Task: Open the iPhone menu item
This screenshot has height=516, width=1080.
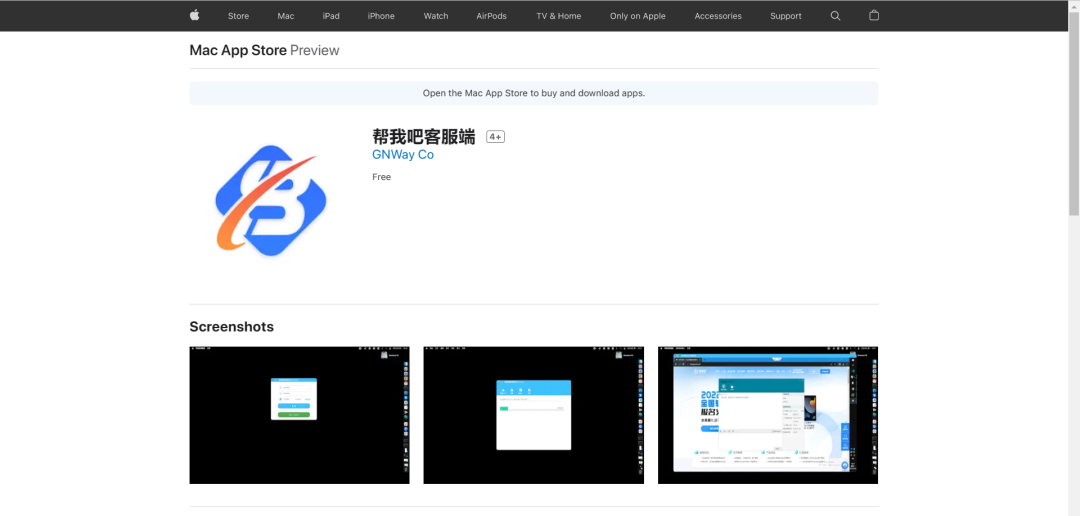Action: pyautogui.click(x=381, y=16)
